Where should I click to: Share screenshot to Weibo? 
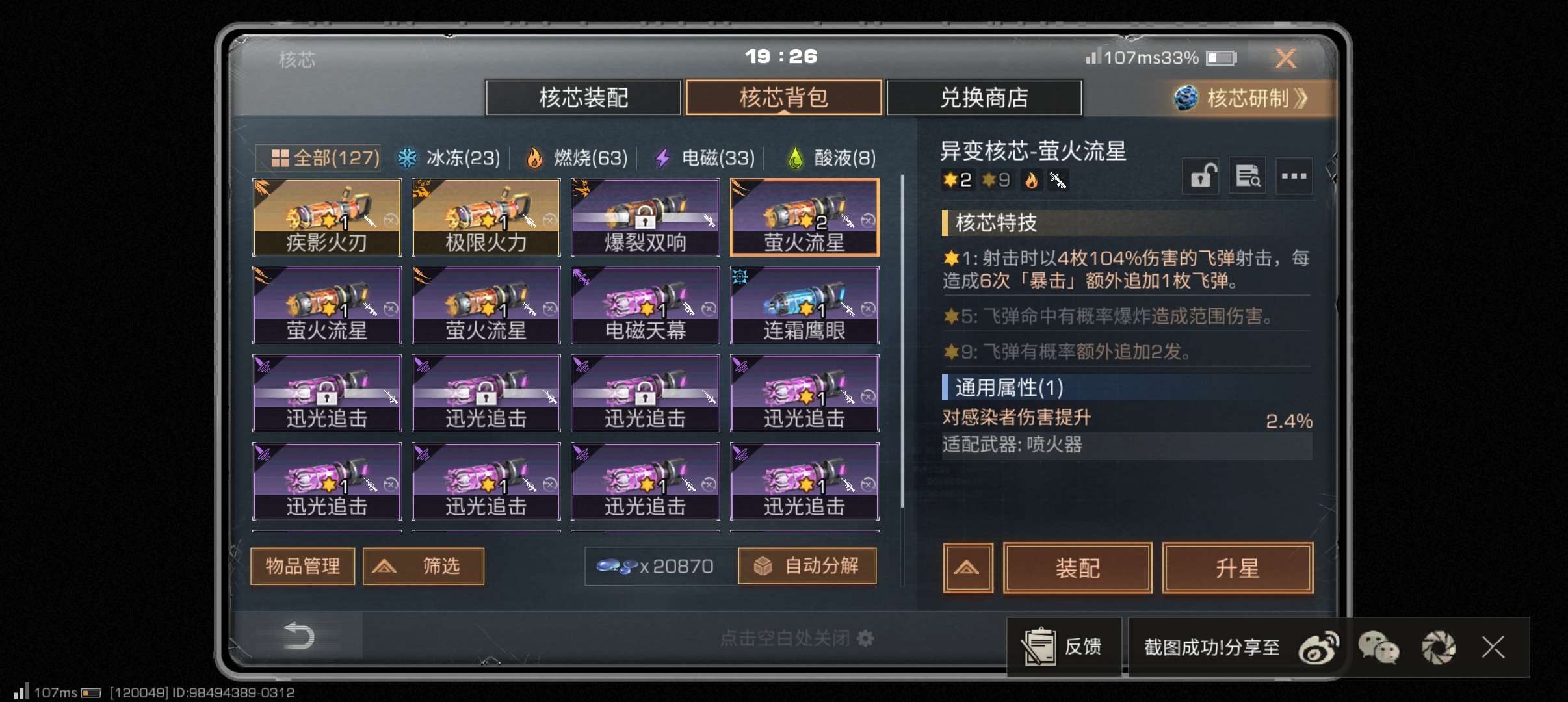pos(1318,647)
